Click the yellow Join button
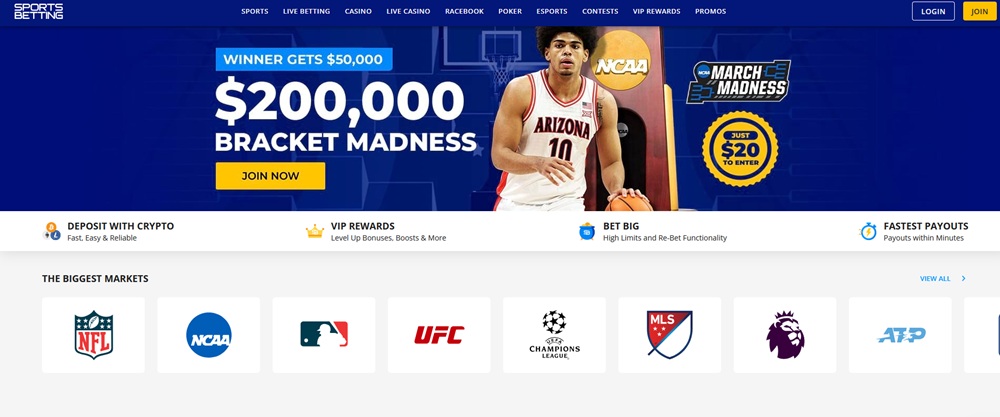 coord(980,11)
